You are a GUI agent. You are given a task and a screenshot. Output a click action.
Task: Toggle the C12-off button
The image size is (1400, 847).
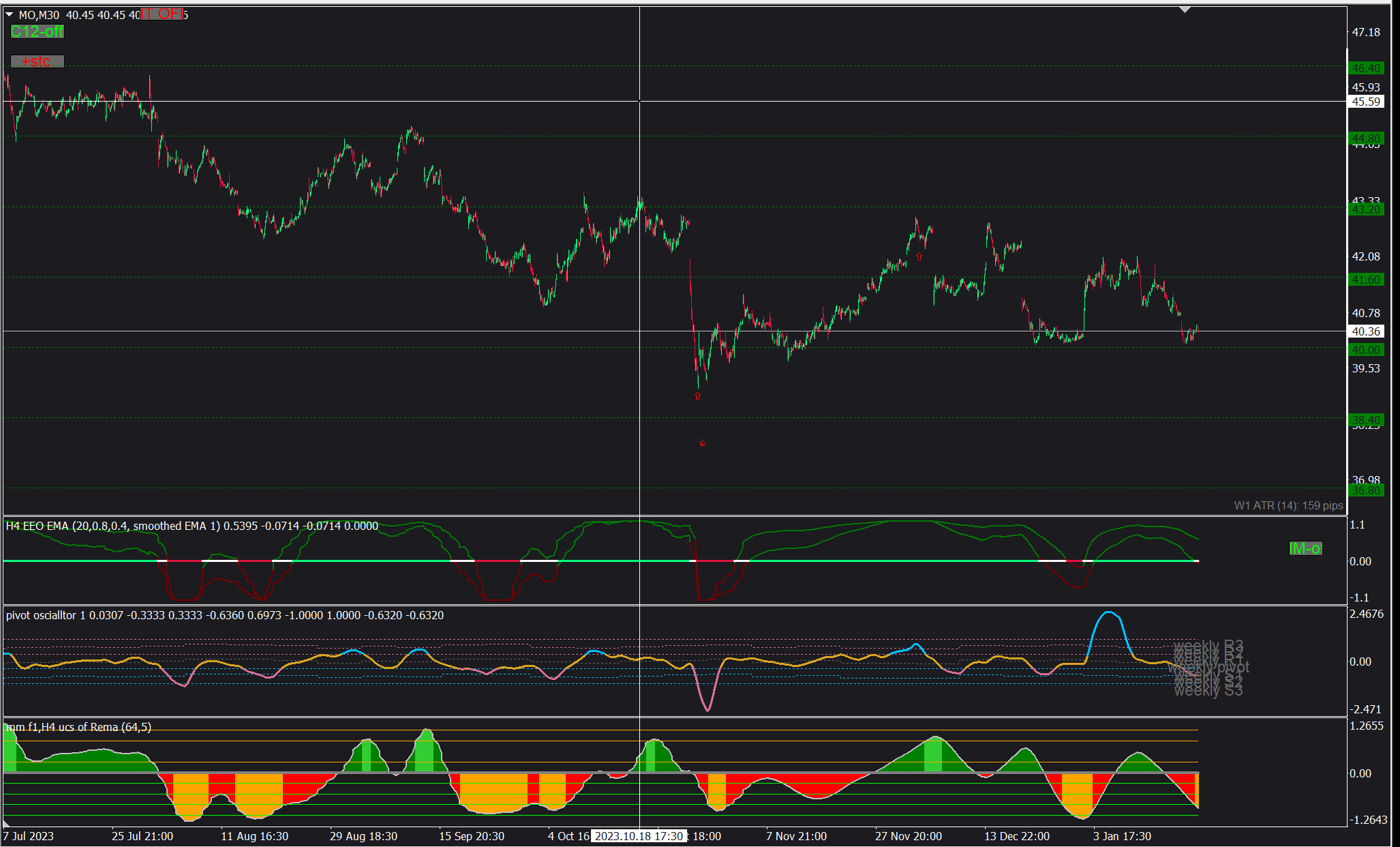coord(37,31)
